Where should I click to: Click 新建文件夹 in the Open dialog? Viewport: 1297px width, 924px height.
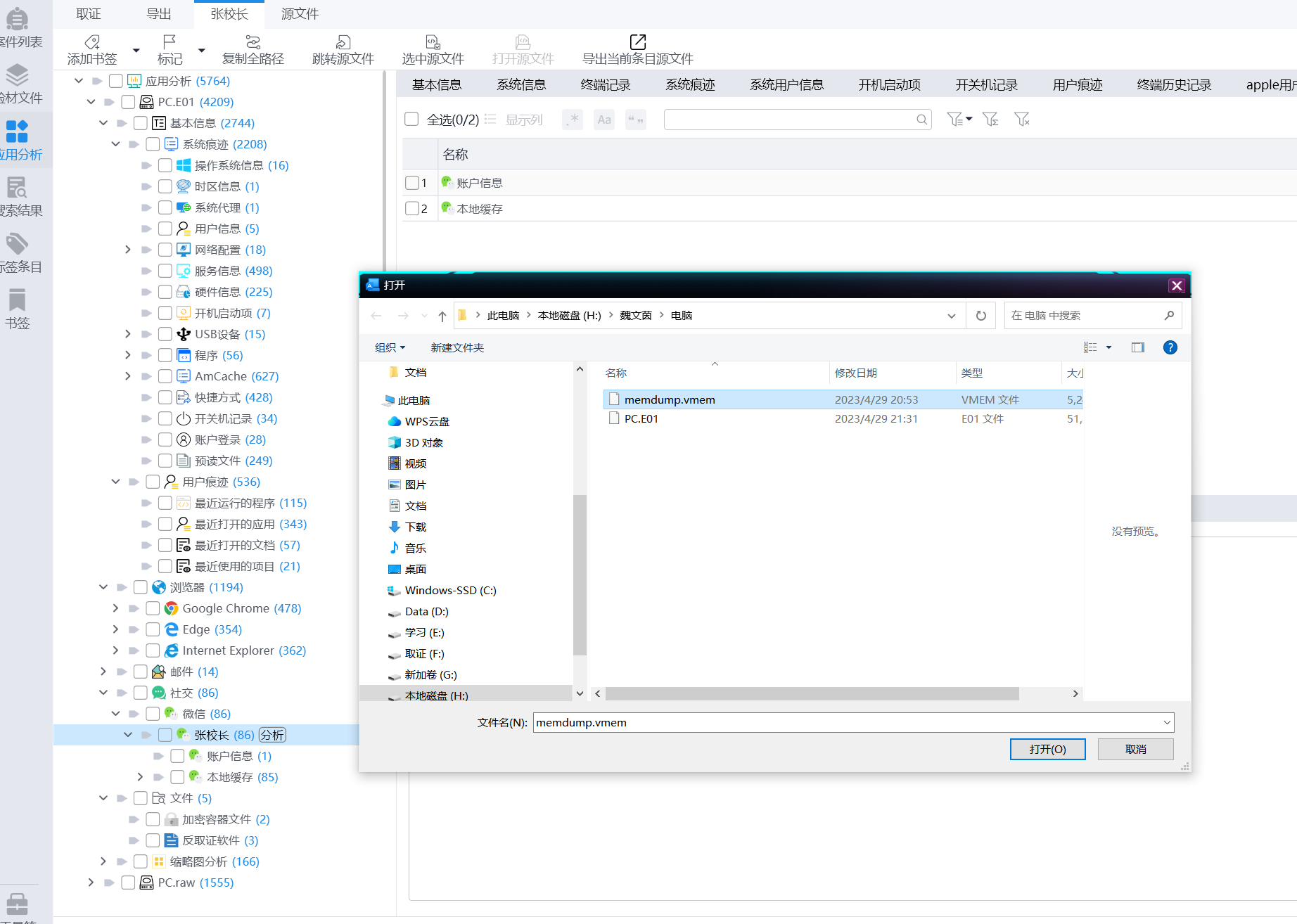tap(457, 347)
